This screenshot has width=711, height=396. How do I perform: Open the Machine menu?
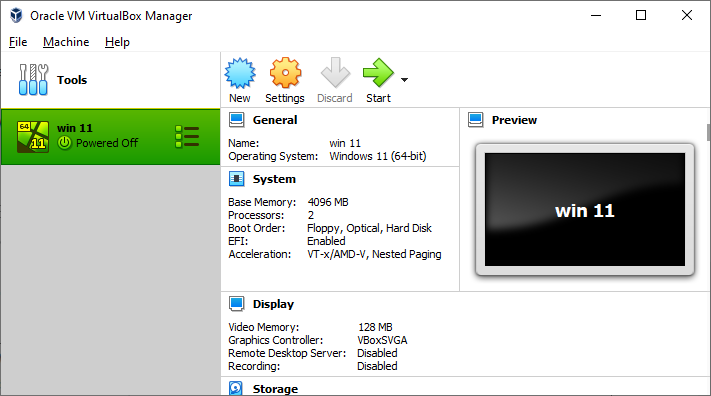pyautogui.click(x=66, y=42)
